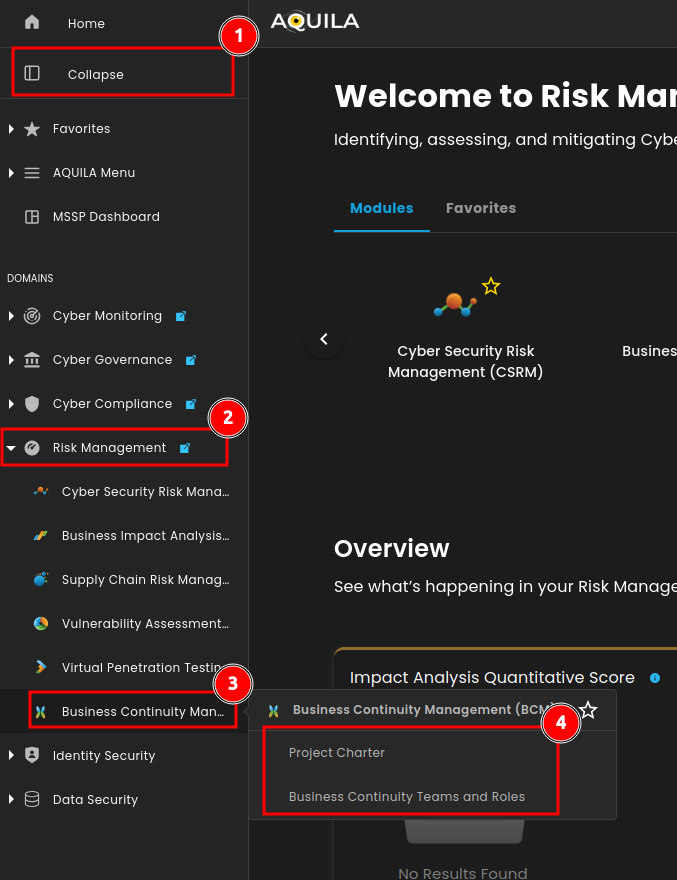The width and height of the screenshot is (677, 880).
Task: Click the Home icon in sidebar
Action: pos(32,23)
